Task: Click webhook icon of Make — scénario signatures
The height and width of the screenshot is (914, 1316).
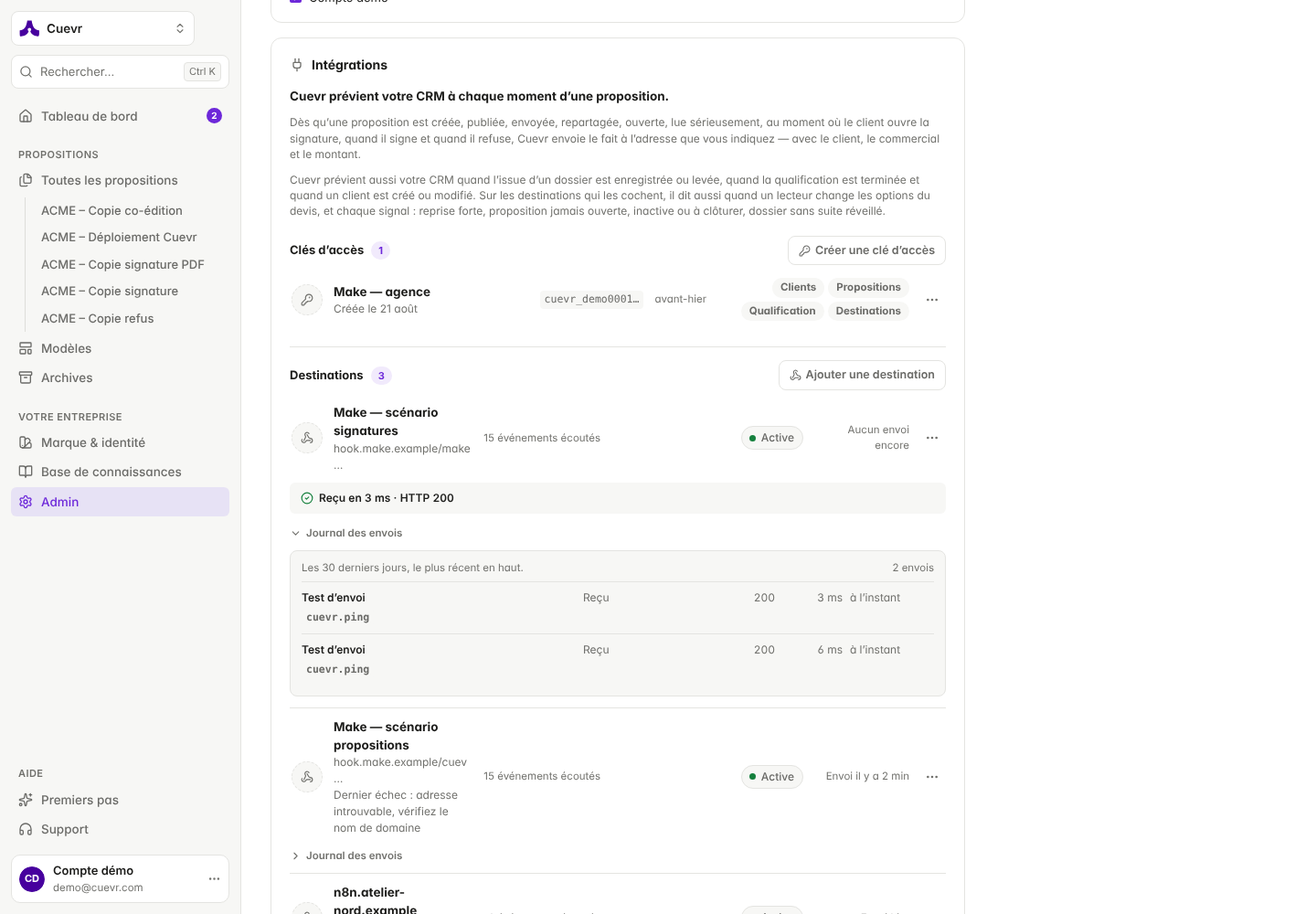Action: click(x=307, y=438)
